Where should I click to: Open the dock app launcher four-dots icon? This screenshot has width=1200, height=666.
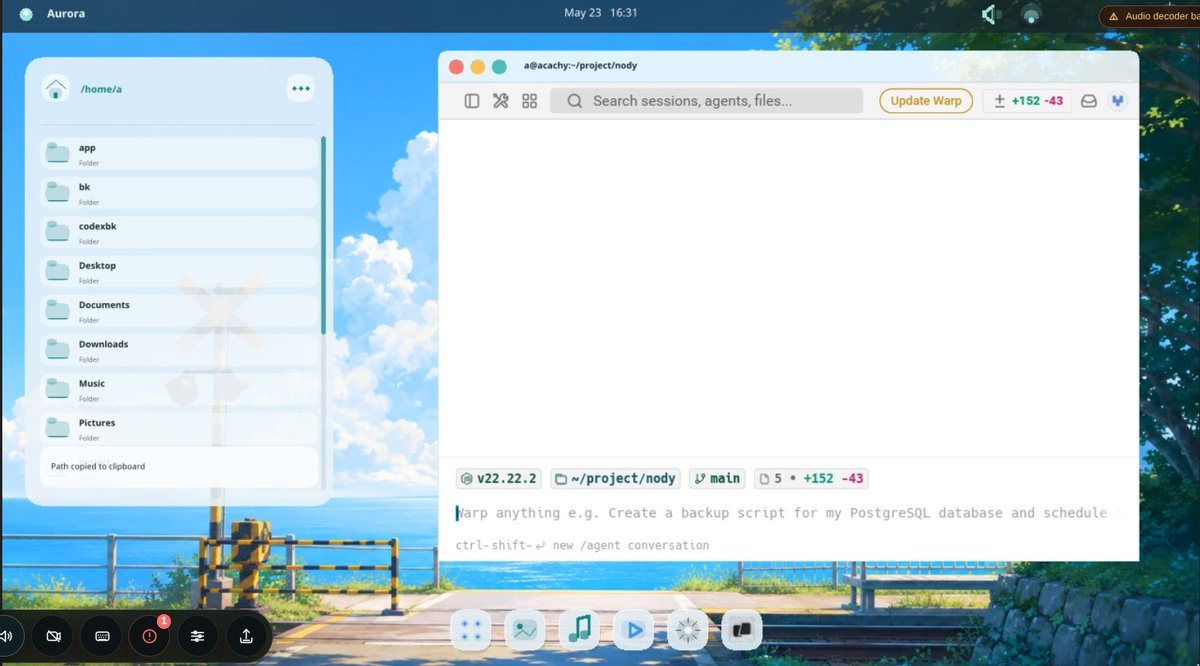[472, 630]
